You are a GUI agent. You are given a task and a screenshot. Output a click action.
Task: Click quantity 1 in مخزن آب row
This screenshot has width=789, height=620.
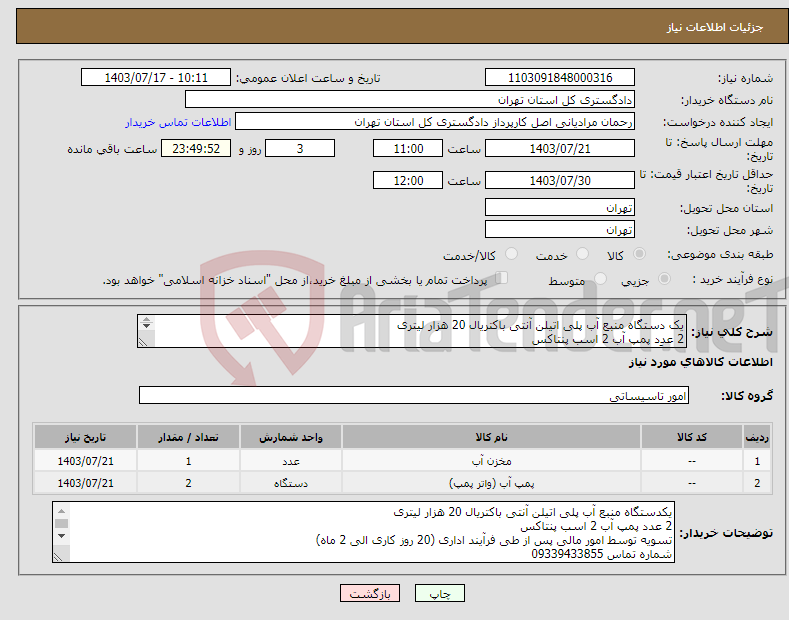(188, 460)
